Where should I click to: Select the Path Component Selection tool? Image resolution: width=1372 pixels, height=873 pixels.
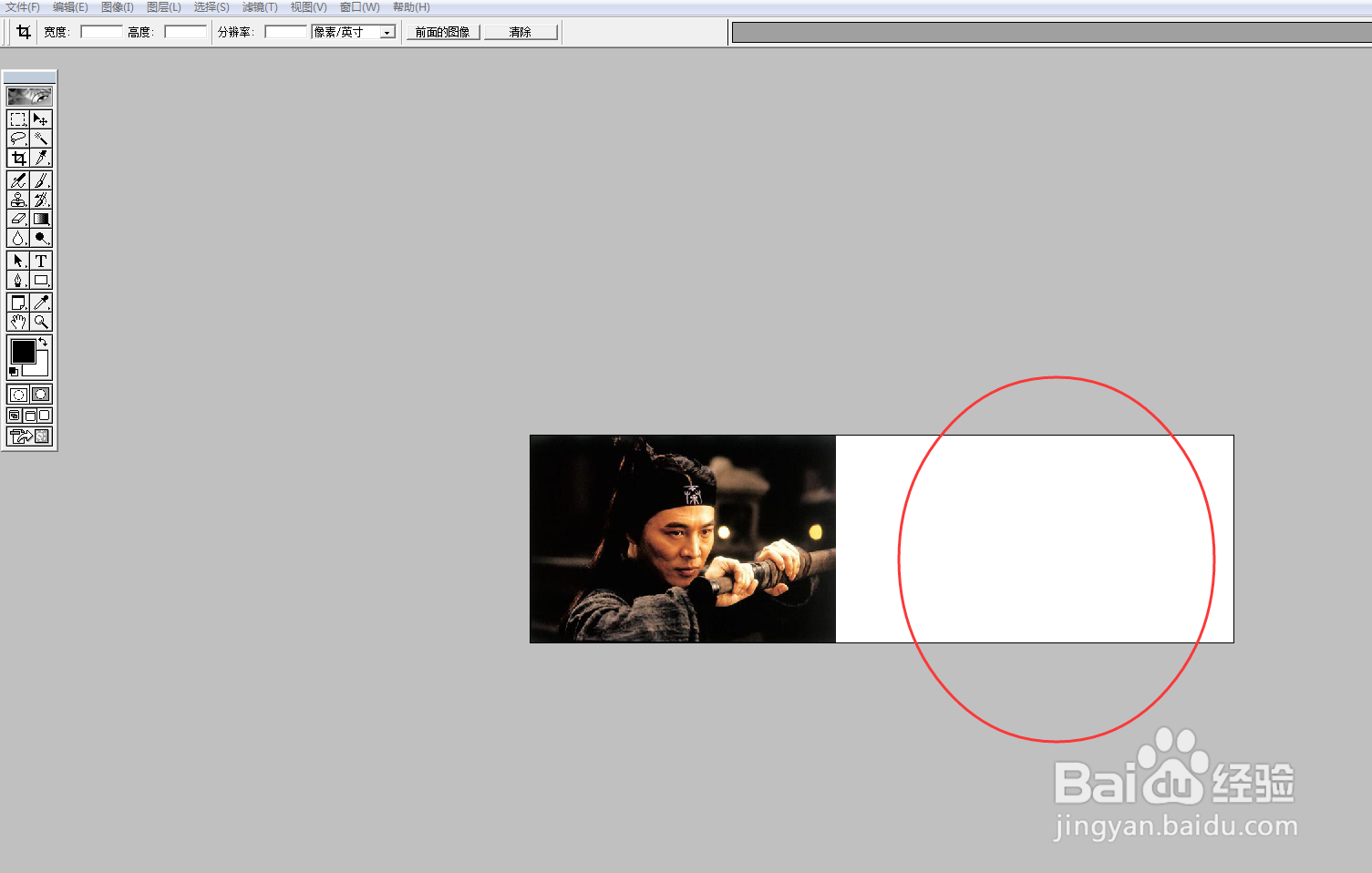pyautogui.click(x=18, y=261)
